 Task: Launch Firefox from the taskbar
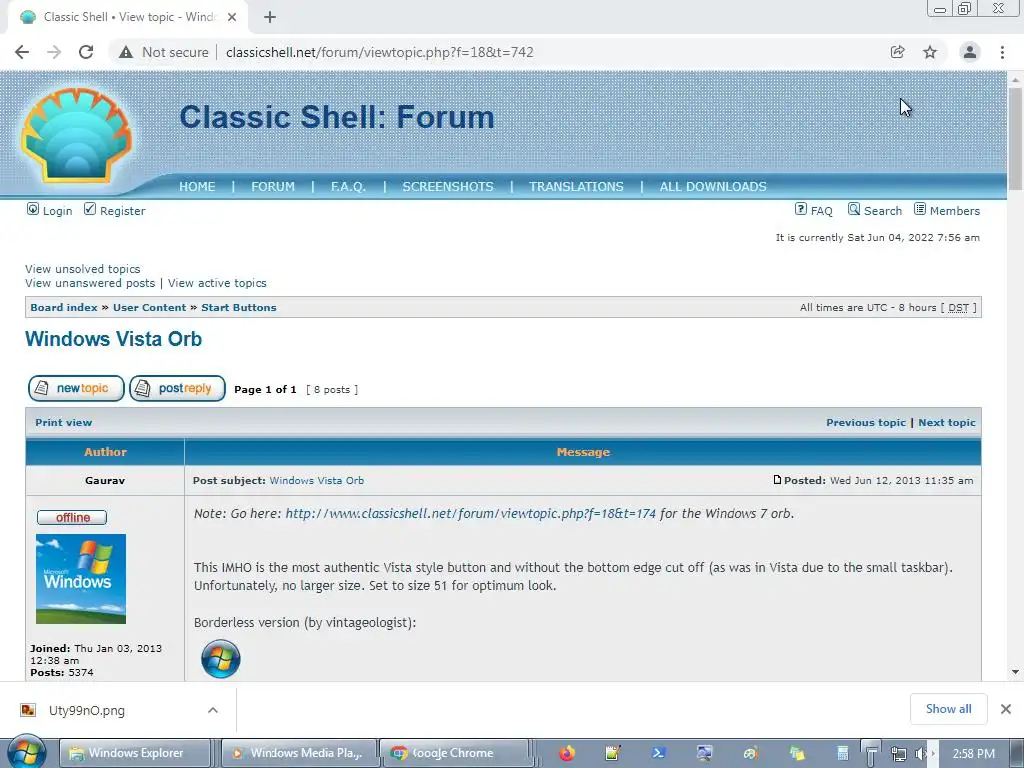pyautogui.click(x=567, y=753)
